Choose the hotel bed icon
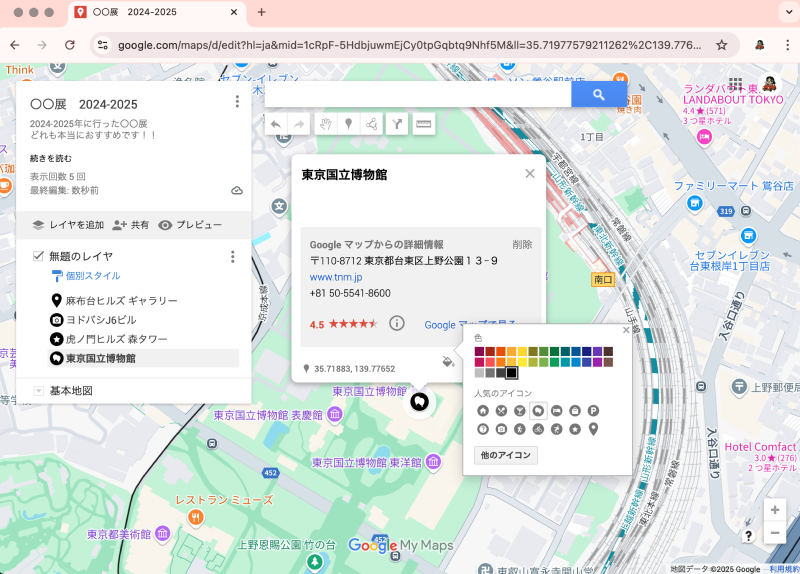The image size is (800, 574). point(556,411)
